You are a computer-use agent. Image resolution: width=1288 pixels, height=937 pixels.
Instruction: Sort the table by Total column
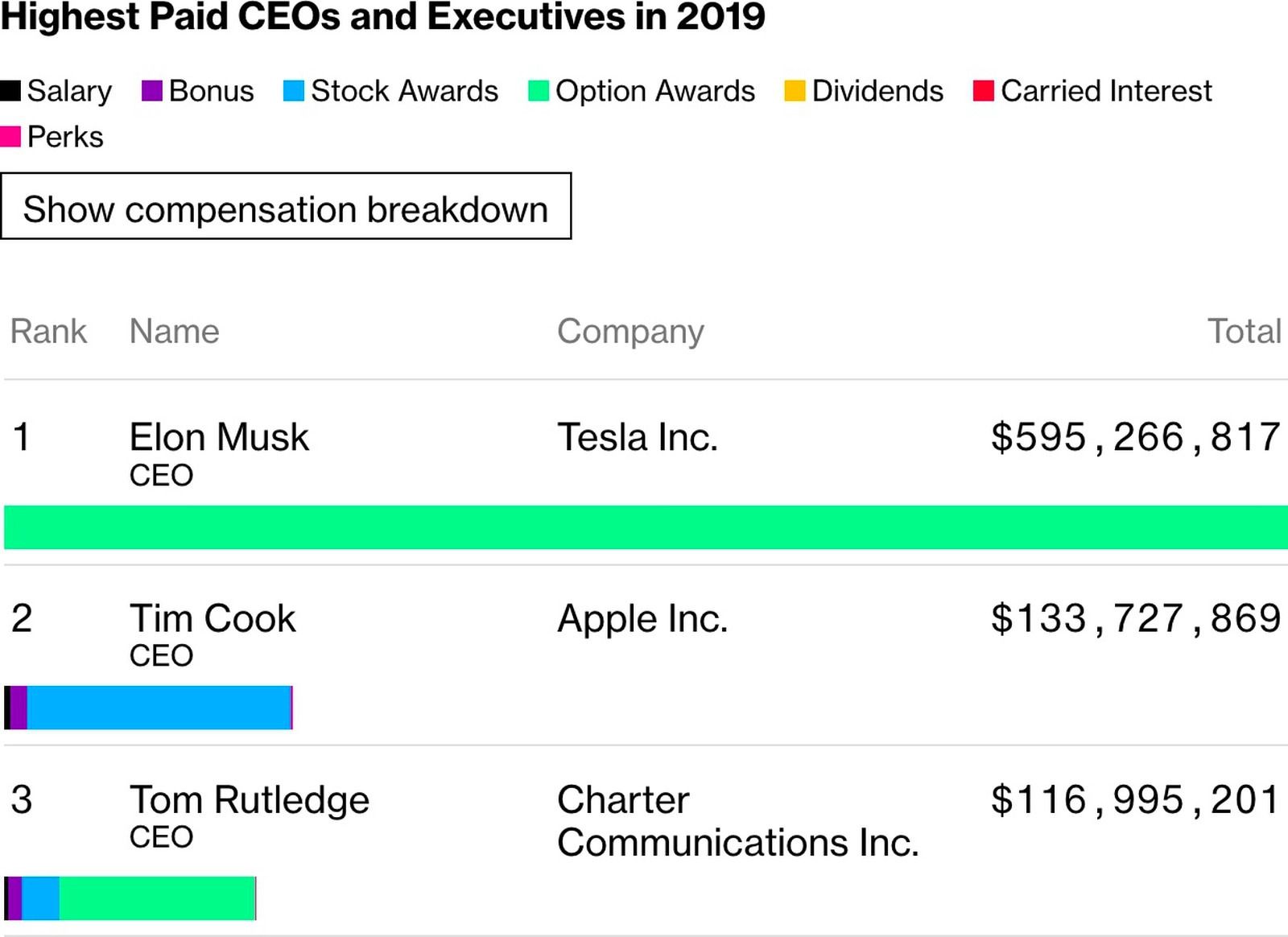coord(1244,331)
